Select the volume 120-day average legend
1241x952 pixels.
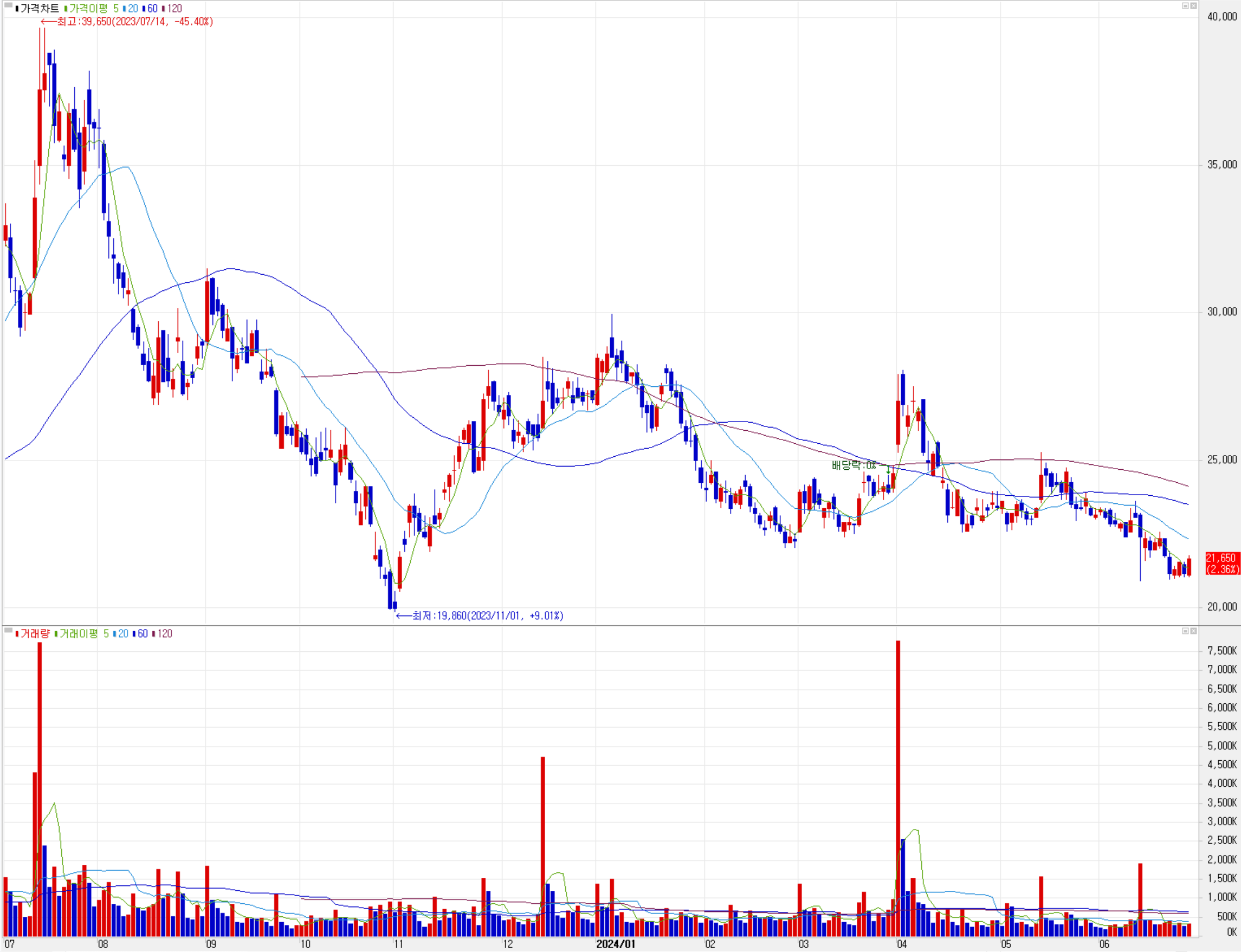point(164,633)
